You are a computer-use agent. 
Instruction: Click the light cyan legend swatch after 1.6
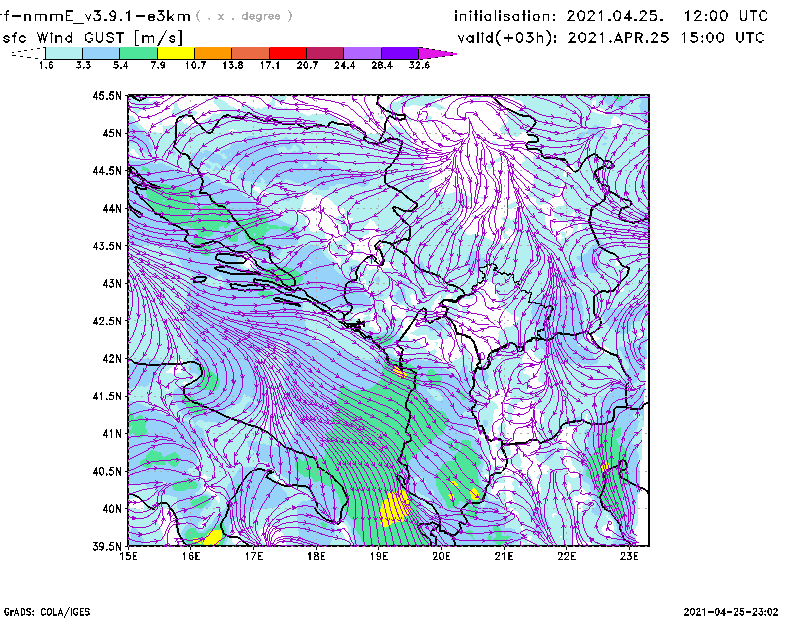(x=64, y=53)
